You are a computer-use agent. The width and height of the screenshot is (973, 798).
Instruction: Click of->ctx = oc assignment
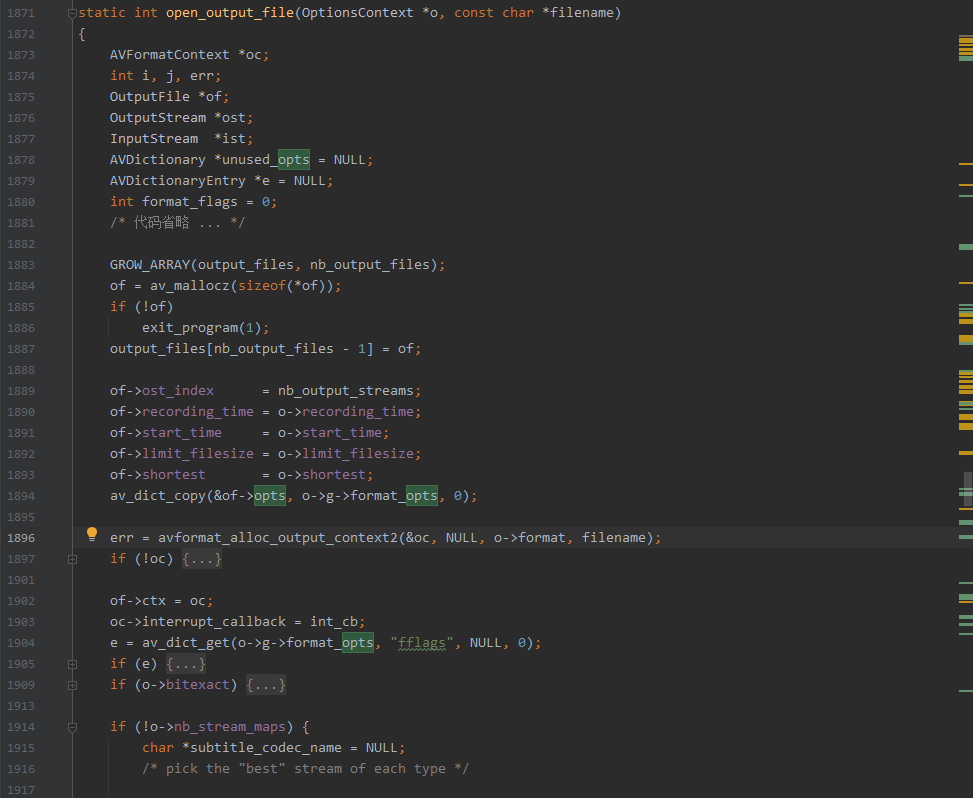pyautogui.click(x=161, y=601)
